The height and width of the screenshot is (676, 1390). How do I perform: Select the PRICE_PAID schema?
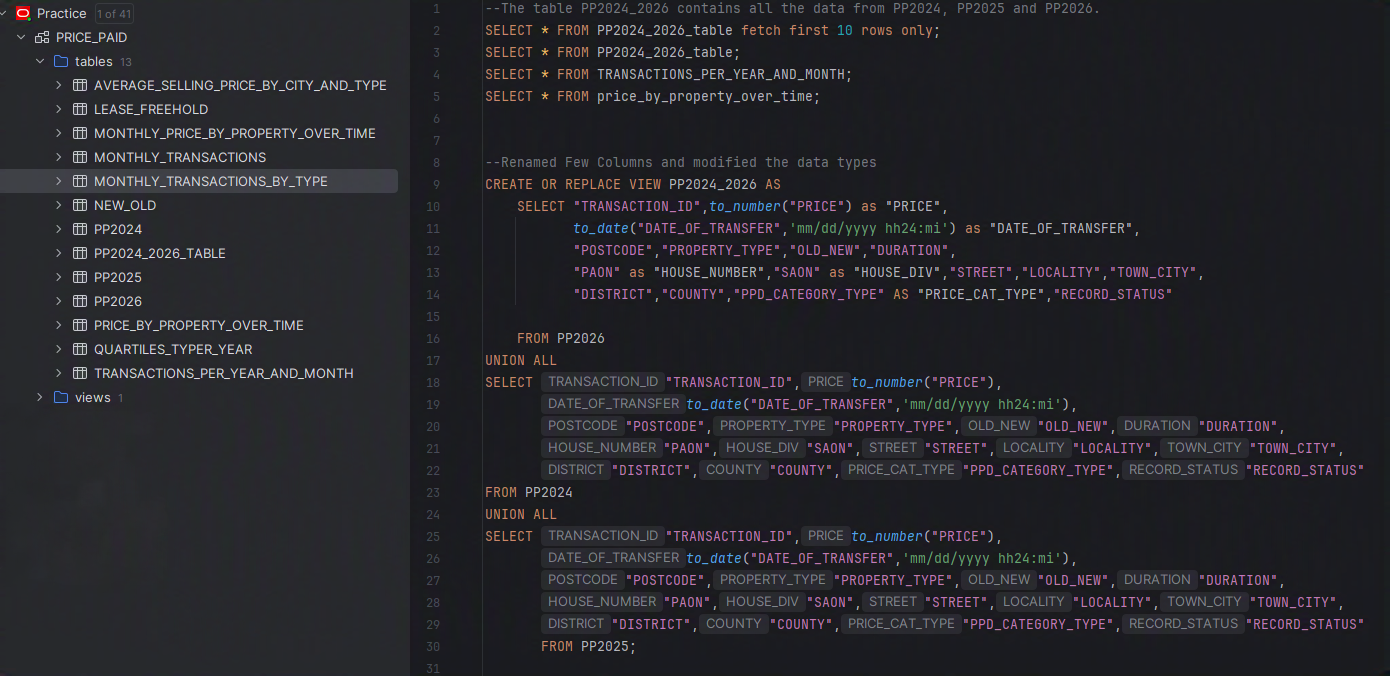(199, 37)
